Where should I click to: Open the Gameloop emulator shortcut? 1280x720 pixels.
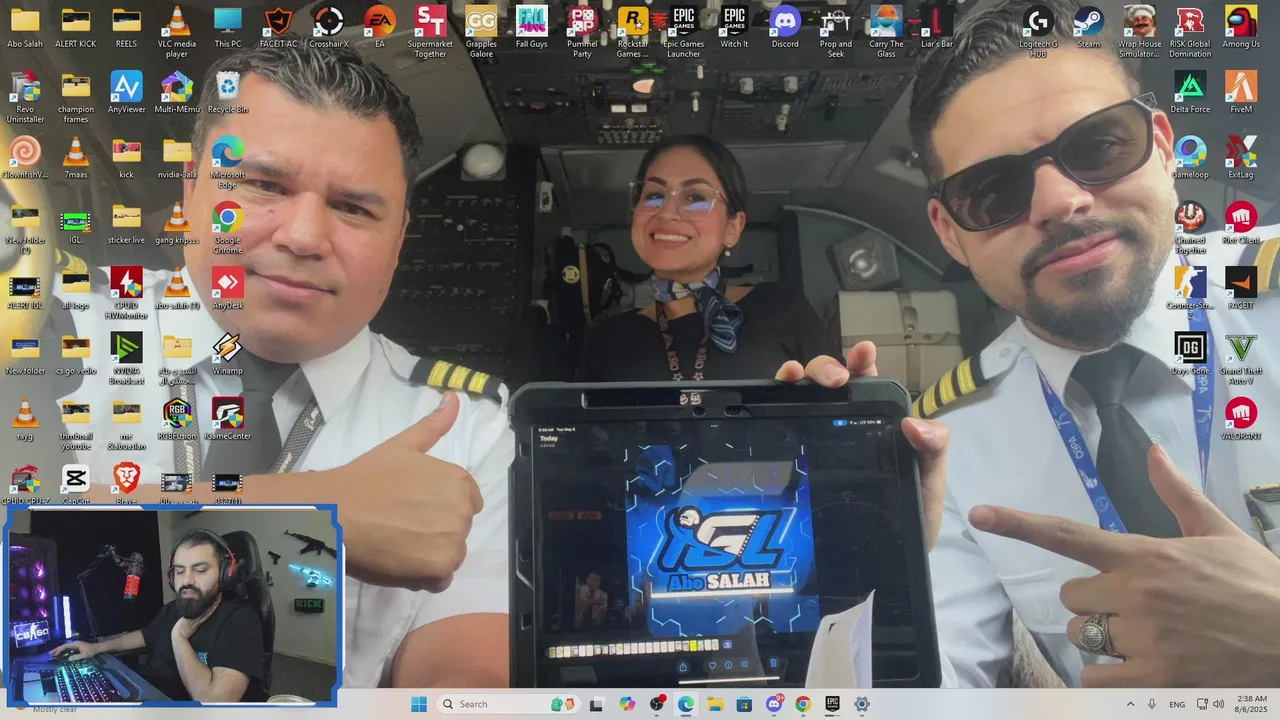(x=1190, y=157)
